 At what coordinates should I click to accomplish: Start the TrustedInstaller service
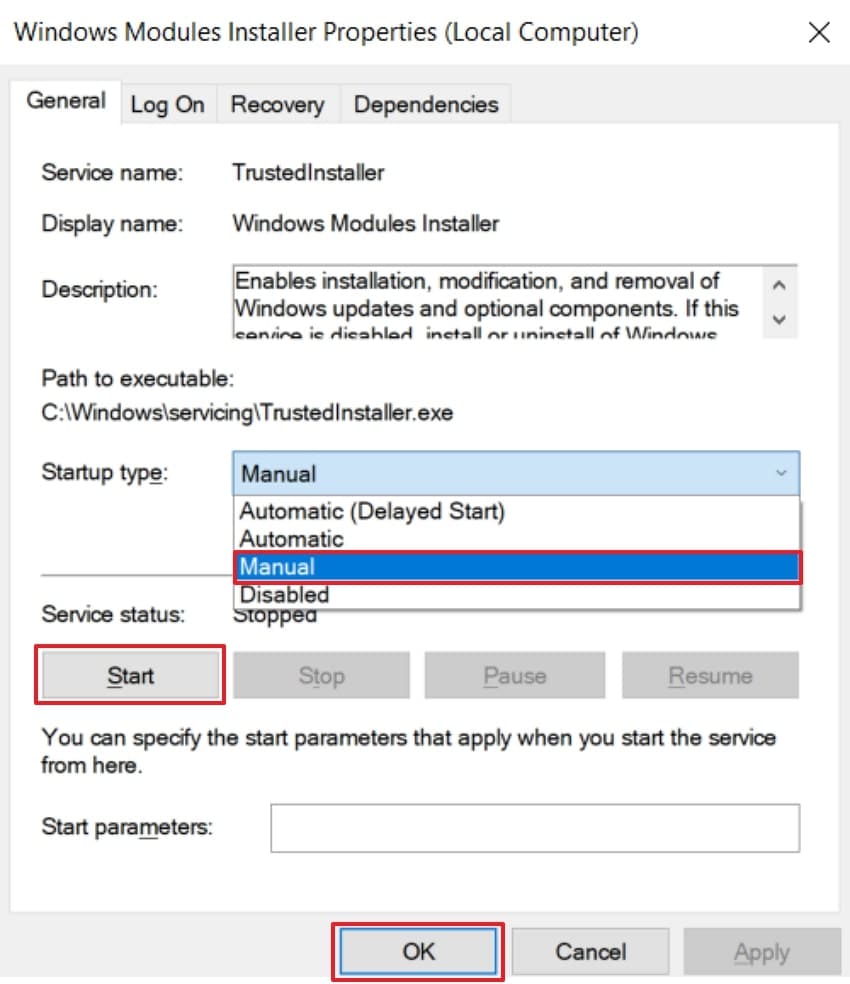coord(129,675)
